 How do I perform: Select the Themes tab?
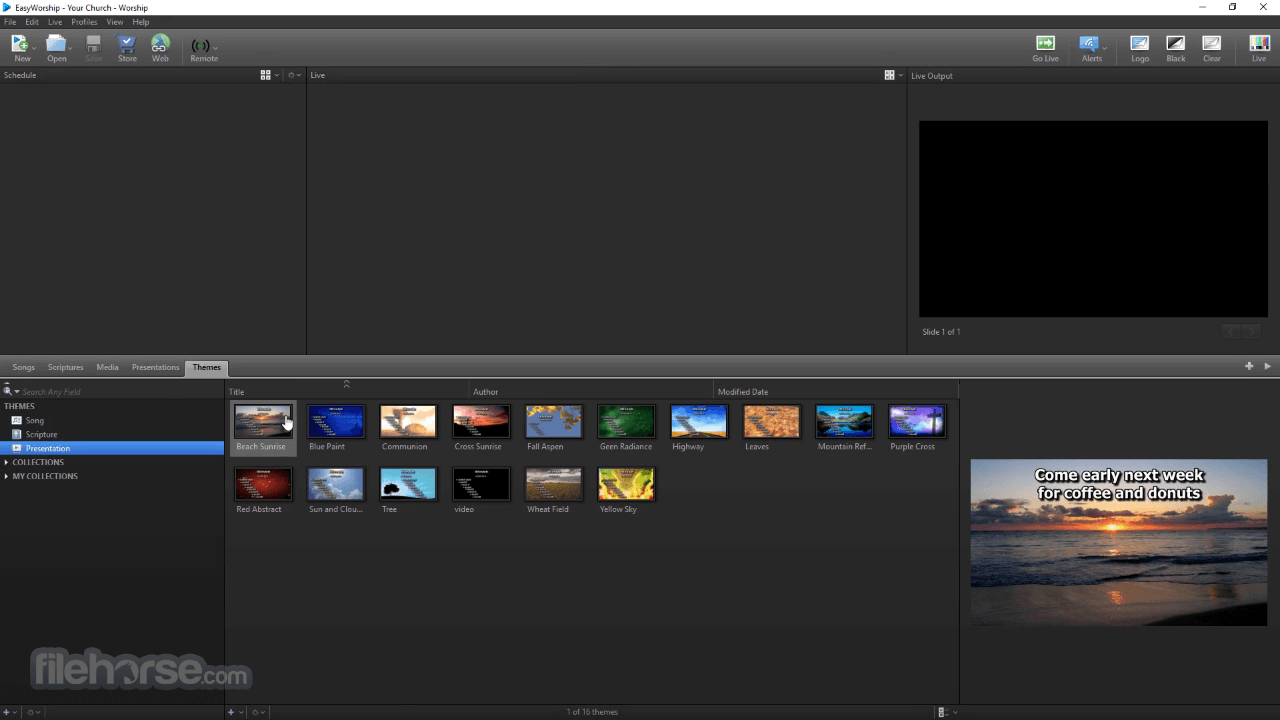click(x=207, y=367)
